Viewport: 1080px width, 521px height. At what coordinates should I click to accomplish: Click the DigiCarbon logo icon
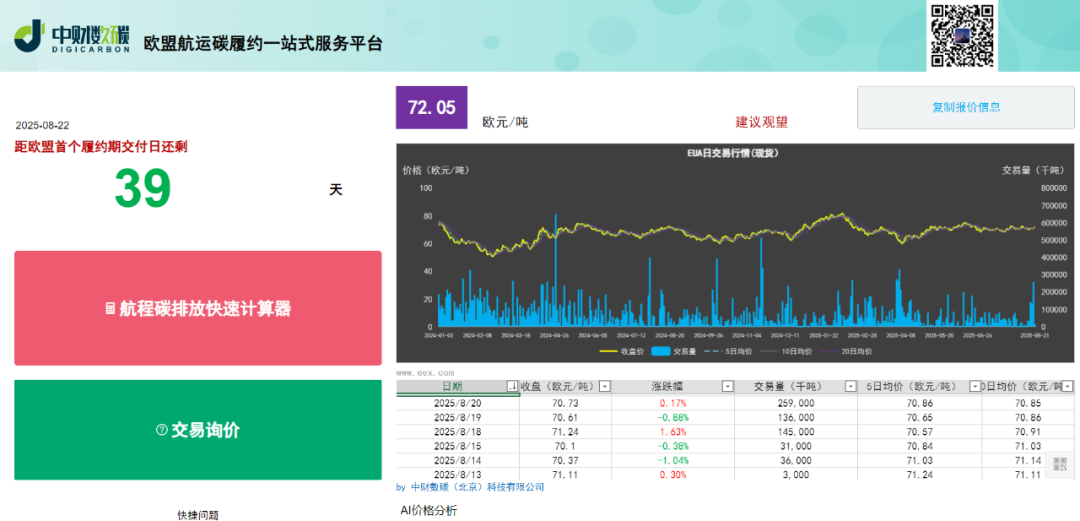tap(29, 36)
